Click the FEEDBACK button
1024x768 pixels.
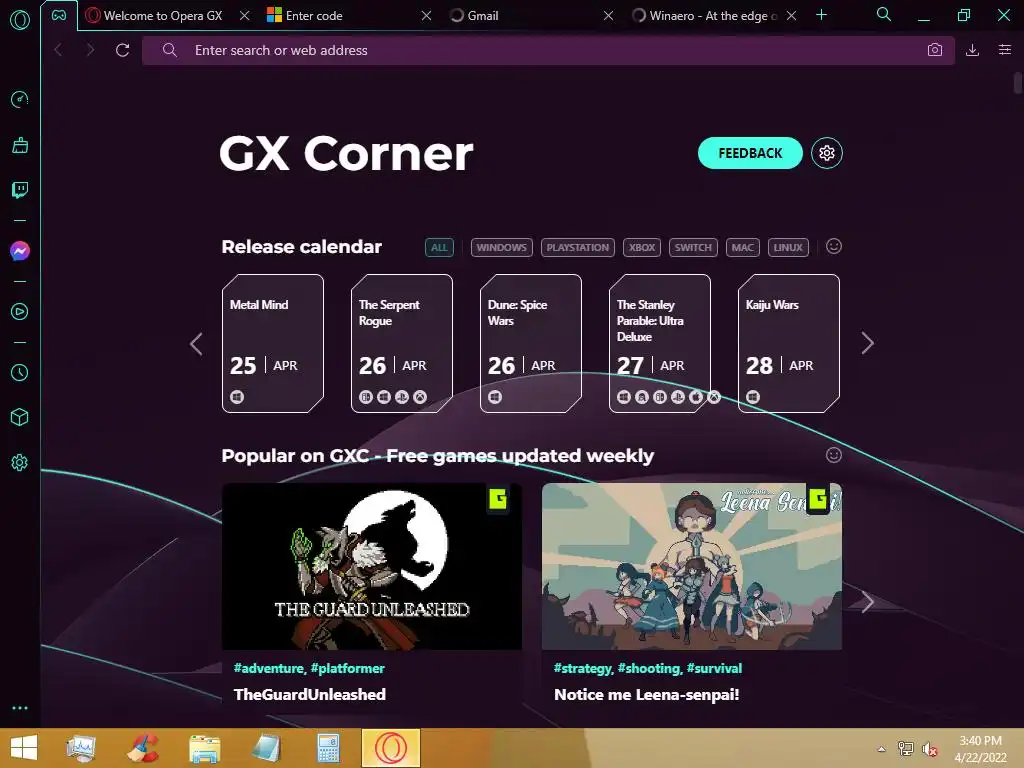750,153
